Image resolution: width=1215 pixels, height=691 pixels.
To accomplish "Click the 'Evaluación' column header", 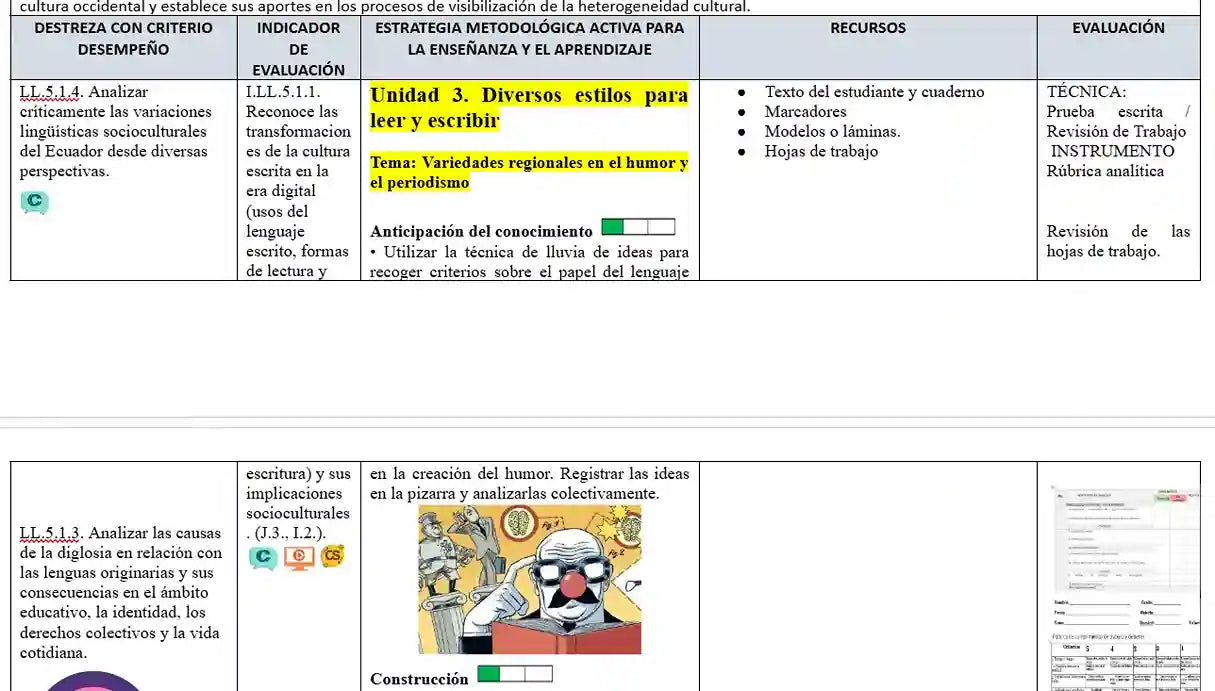I will click(x=1118, y=28).
